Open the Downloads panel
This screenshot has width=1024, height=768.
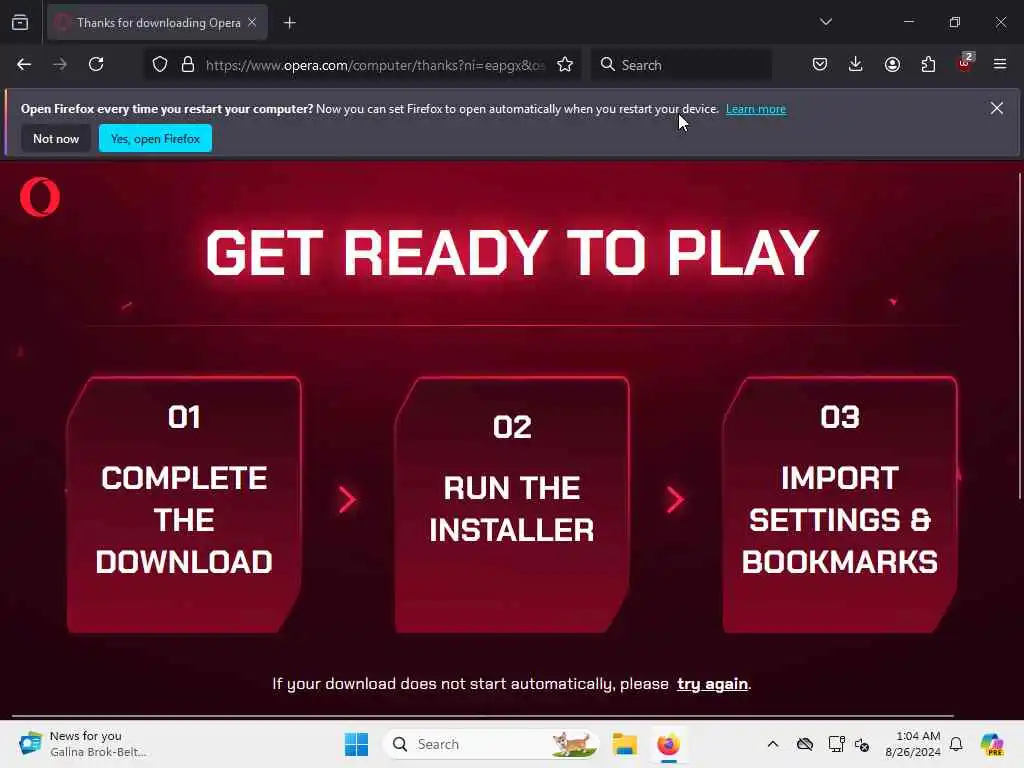856,64
